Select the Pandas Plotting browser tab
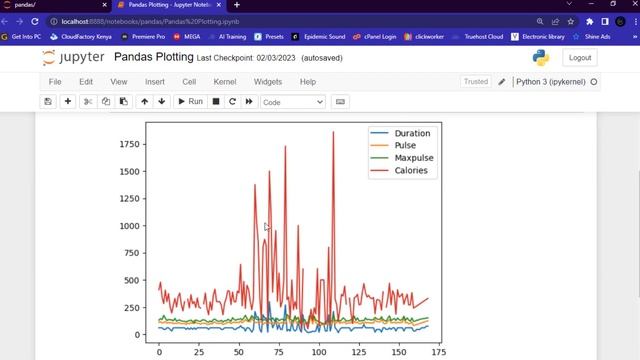This screenshot has height=360, width=640. tap(169, 5)
